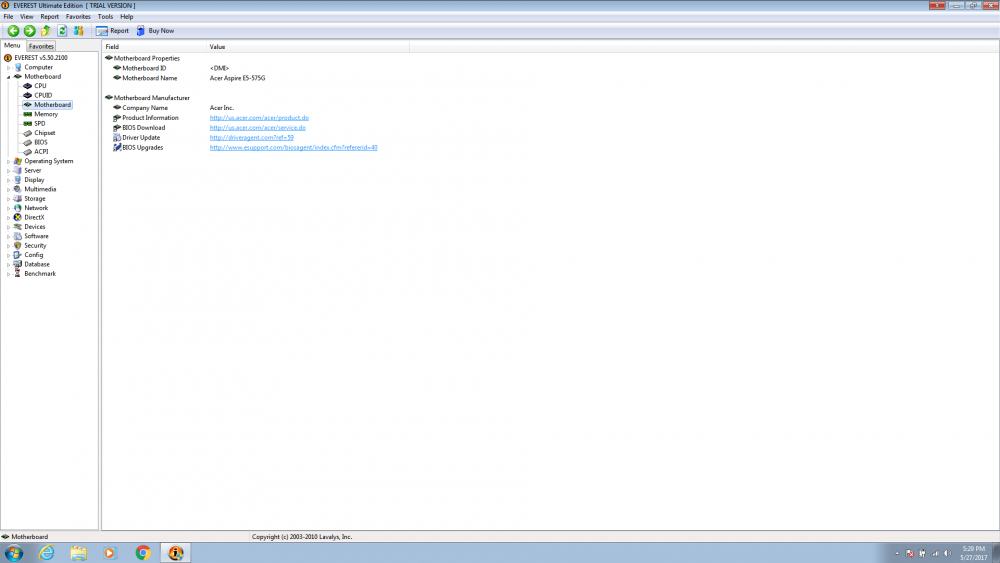This screenshot has width=1000, height=563.
Task: Click the Software category icon
Action: pyautogui.click(x=18, y=236)
